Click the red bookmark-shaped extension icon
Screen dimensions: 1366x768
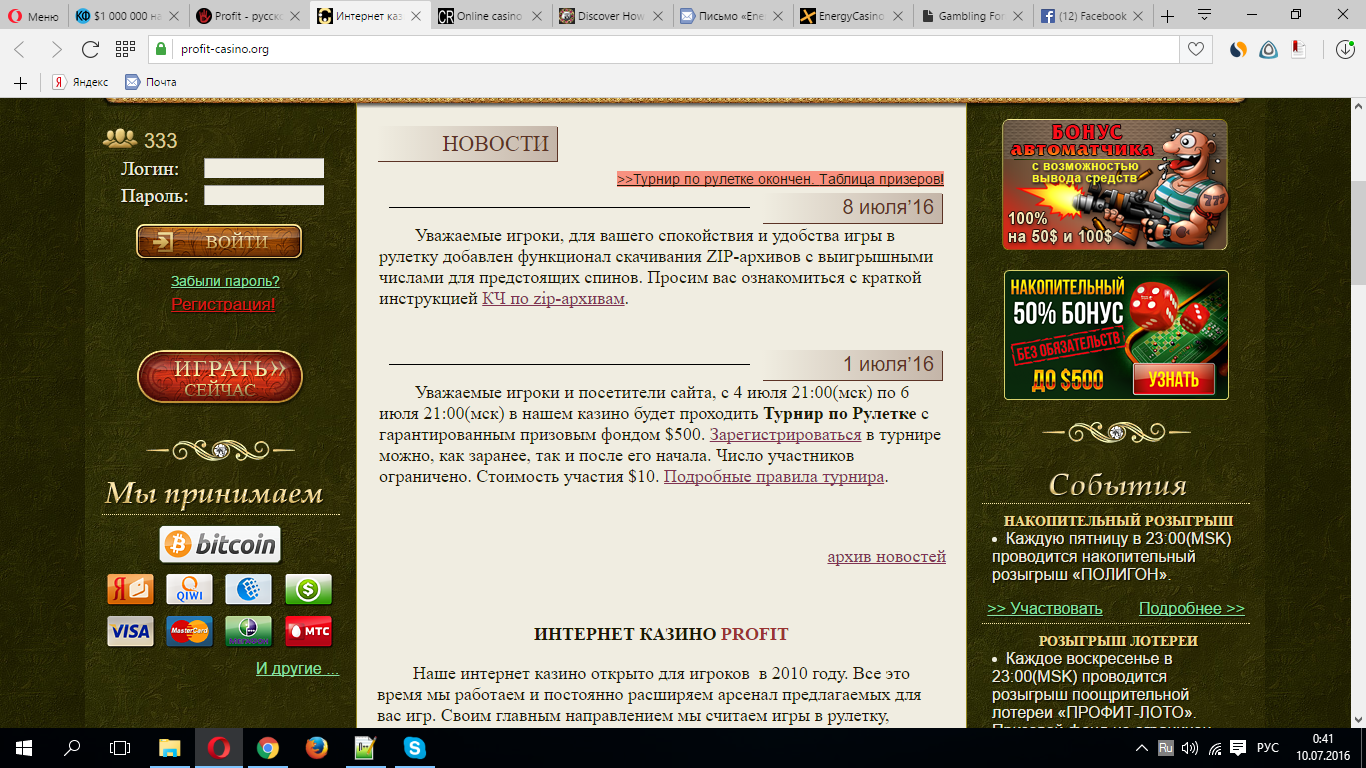point(1298,49)
